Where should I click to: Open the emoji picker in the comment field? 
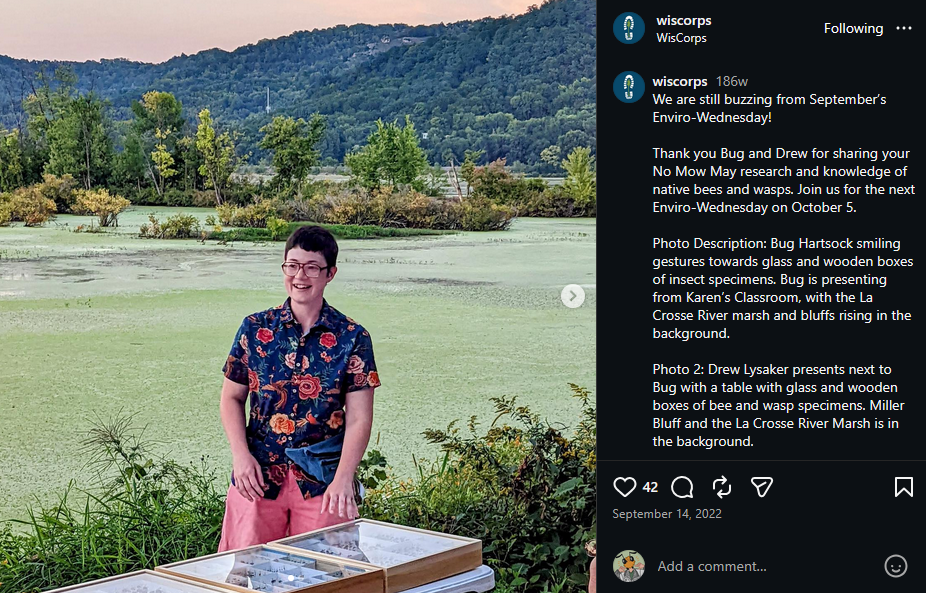click(x=895, y=566)
